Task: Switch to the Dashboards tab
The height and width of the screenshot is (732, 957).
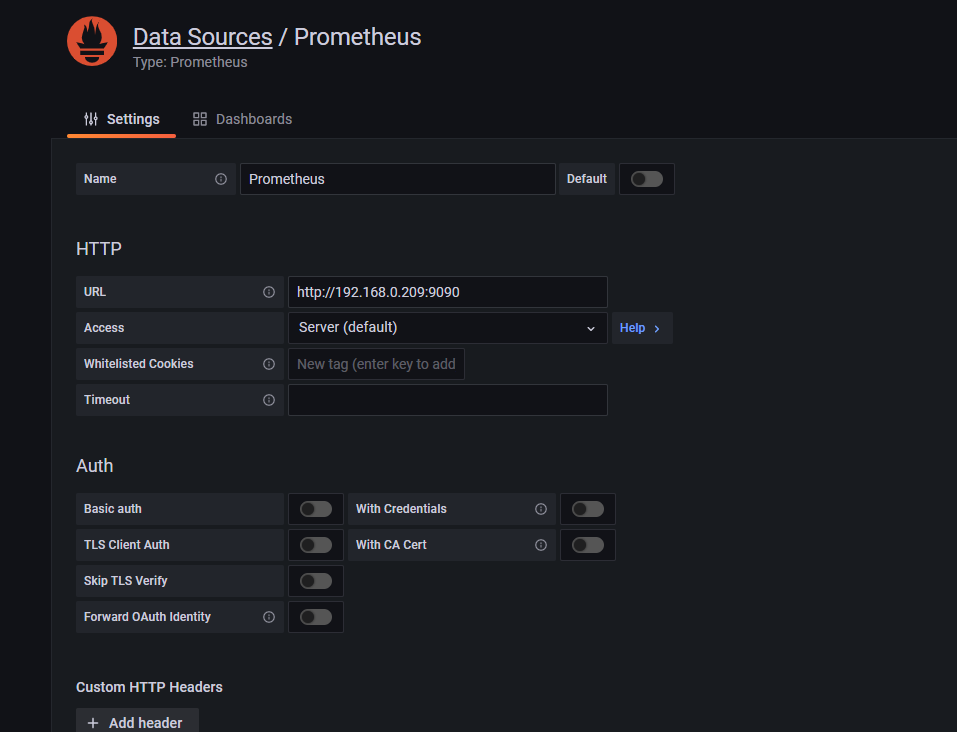Action: 242,119
